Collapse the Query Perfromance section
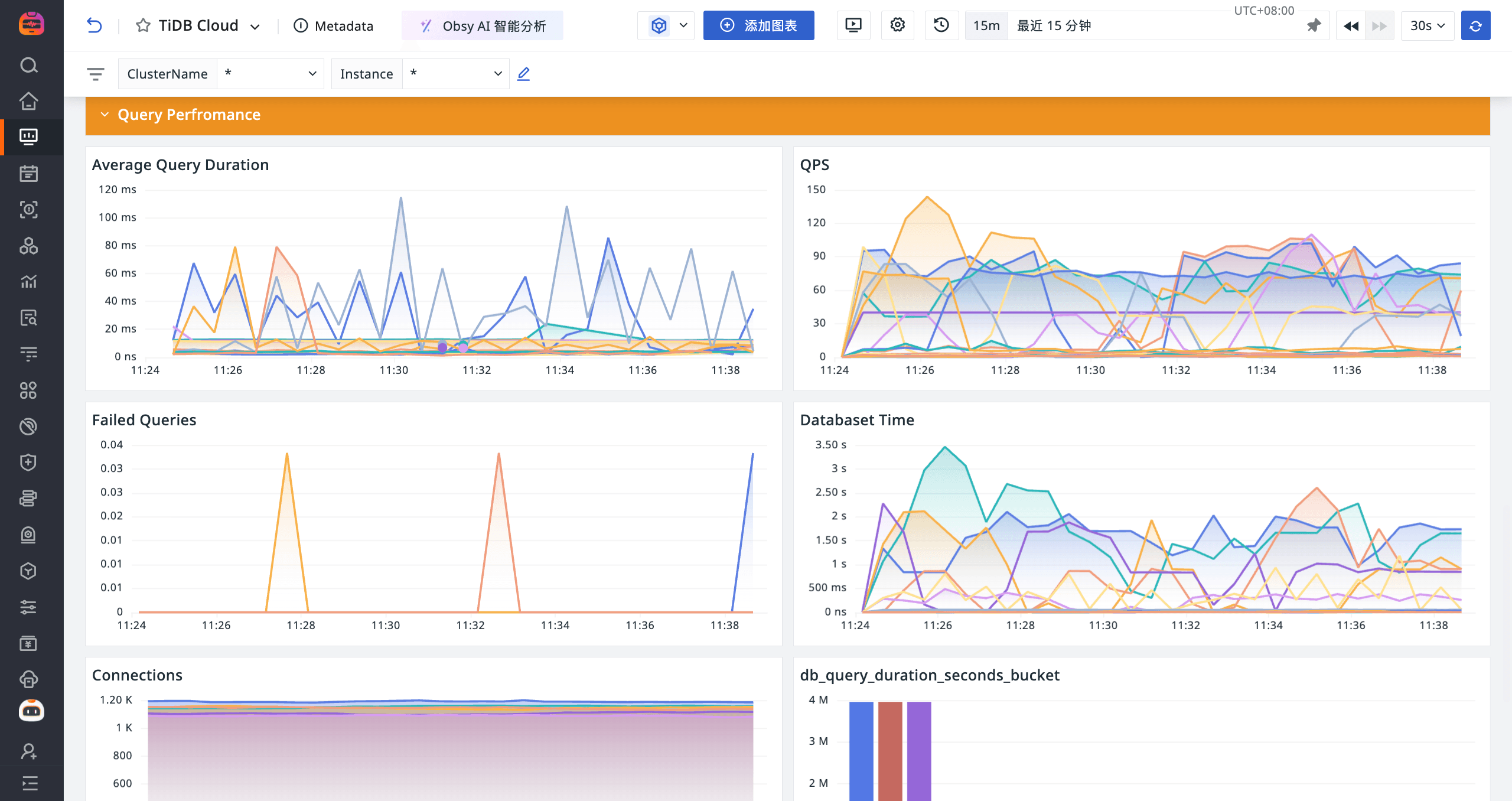1512x801 pixels. tap(105, 115)
